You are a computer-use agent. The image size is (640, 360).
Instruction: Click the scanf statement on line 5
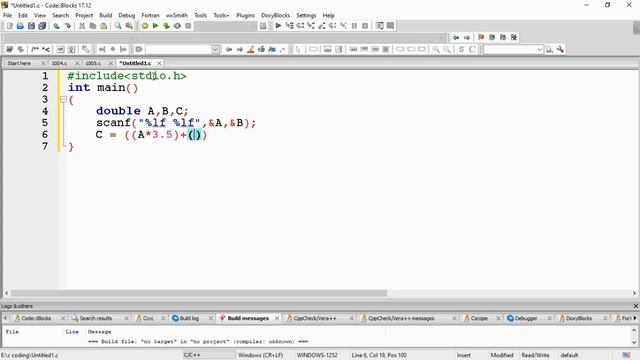click(176, 123)
